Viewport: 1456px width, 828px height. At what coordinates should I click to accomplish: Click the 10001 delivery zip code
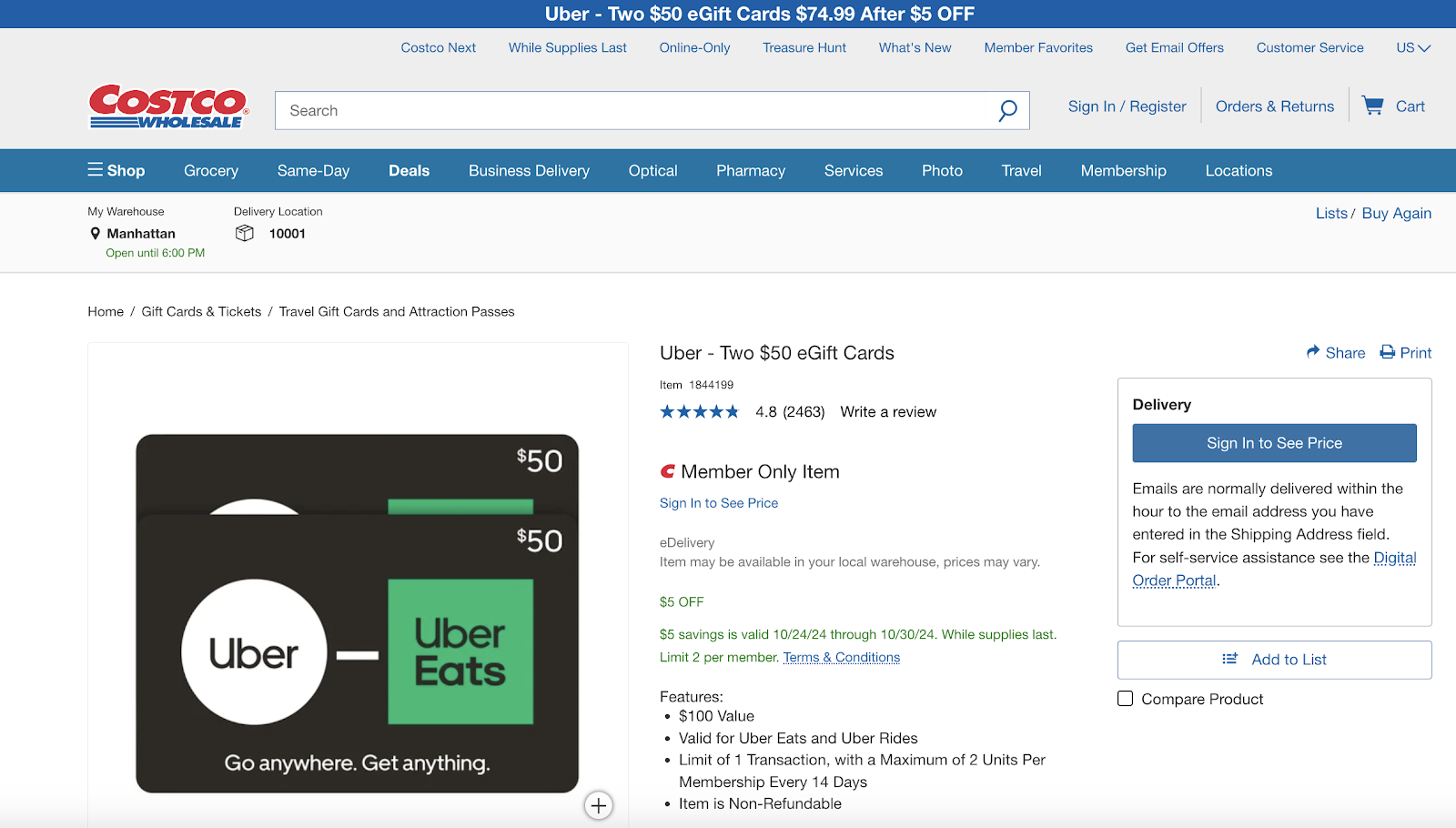[x=288, y=234]
